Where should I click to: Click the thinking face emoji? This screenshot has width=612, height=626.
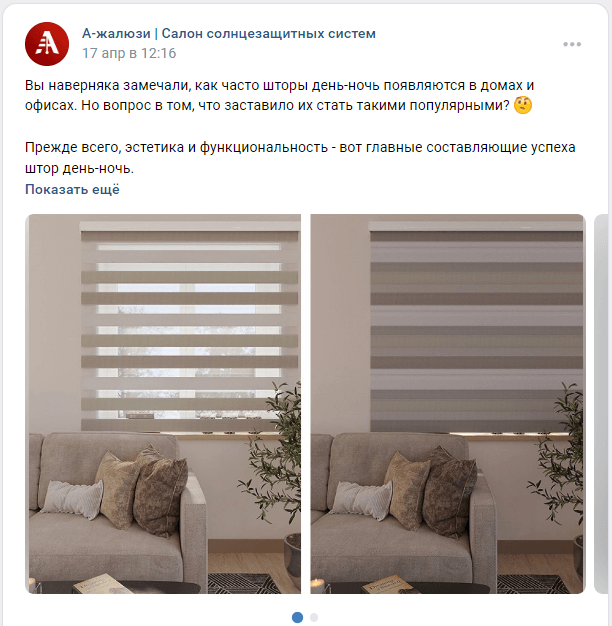(x=523, y=105)
